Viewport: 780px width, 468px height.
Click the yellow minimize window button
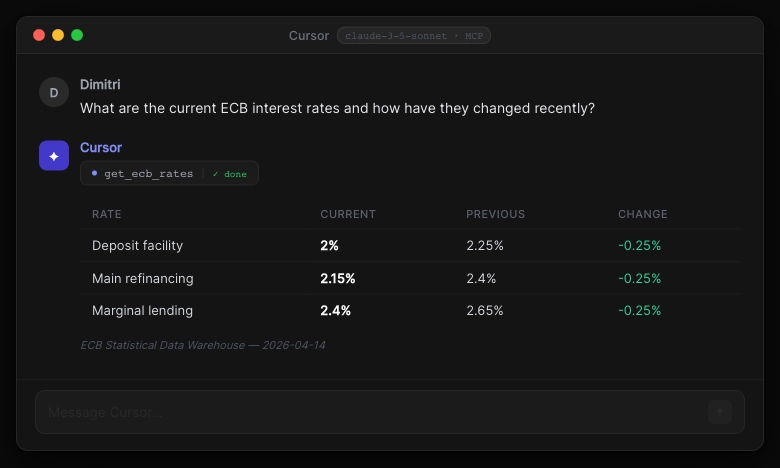click(x=58, y=35)
